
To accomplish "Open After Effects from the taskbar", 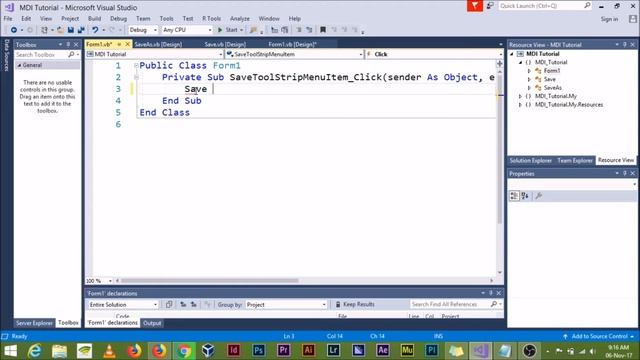I will pos(382,351).
